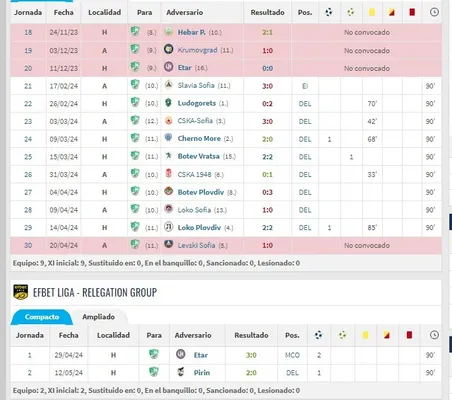Open the 3:0 result against Etar in relegation group
The image size is (452, 400).
click(x=251, y=355)
